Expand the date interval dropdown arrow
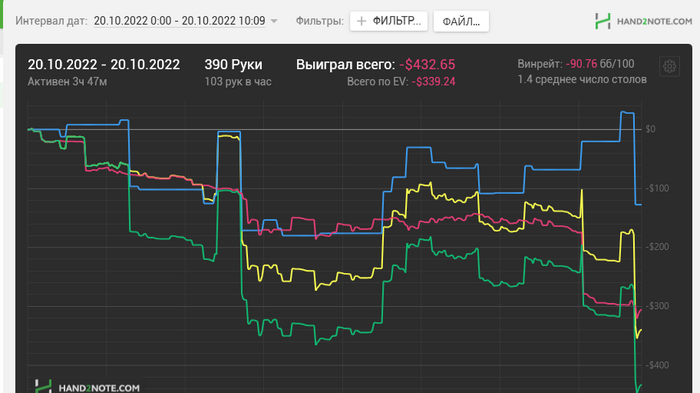700x393 pixels. [274, 21]
